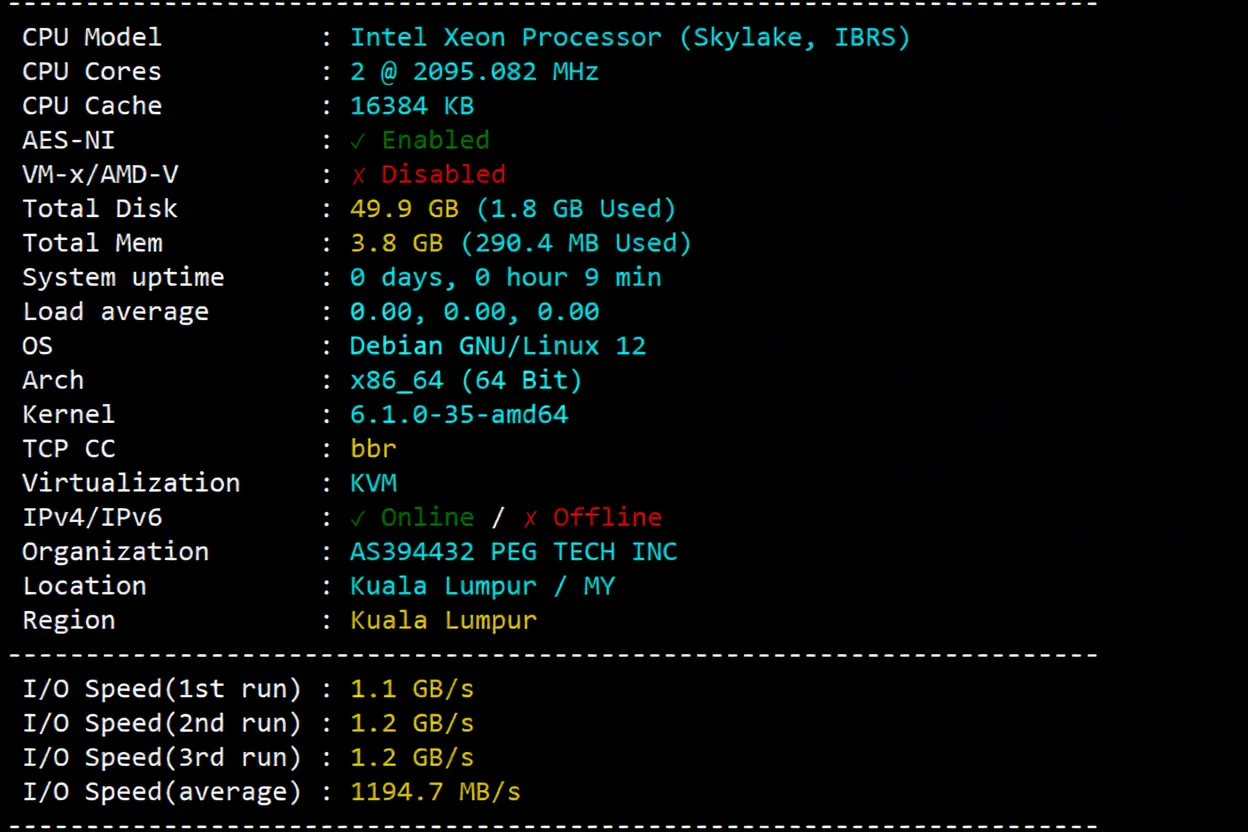Screen dimensions: 1248x832
Task: Click the Kernel label
Action: [x=69, y=414]
